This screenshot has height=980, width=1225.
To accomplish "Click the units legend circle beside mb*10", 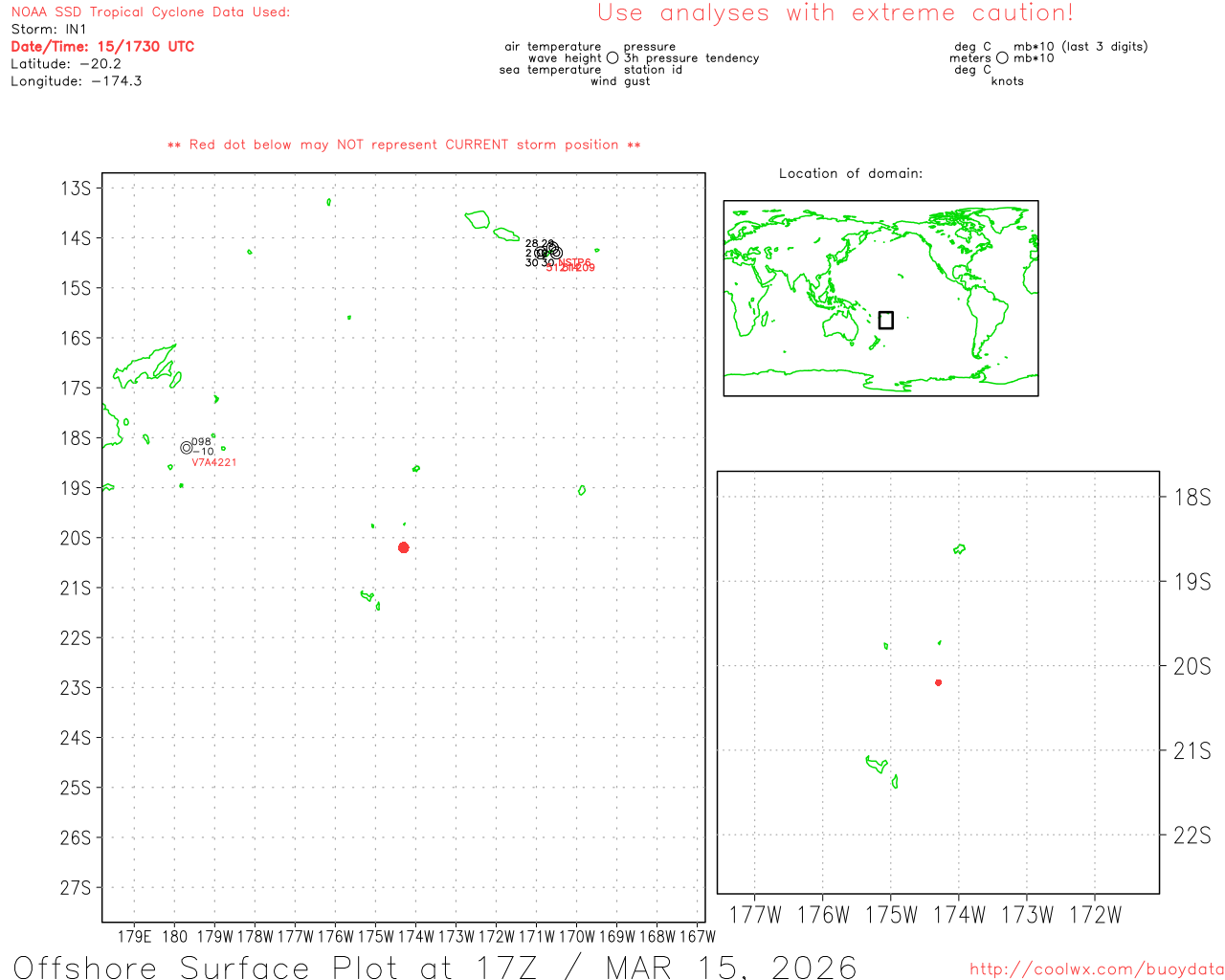I will pos(1002,58).
